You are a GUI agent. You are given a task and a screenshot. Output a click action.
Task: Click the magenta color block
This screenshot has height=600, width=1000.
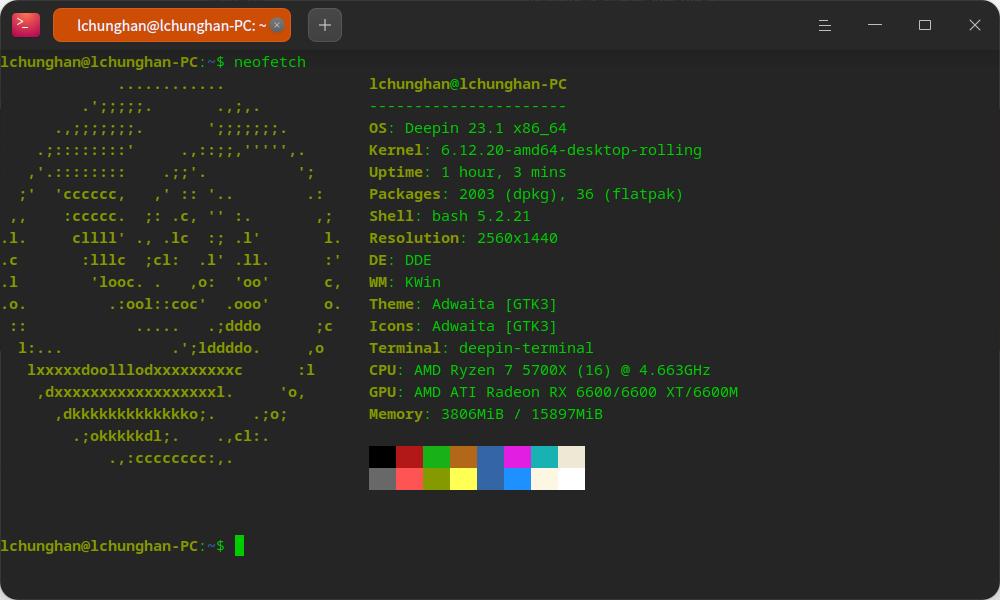517,457
